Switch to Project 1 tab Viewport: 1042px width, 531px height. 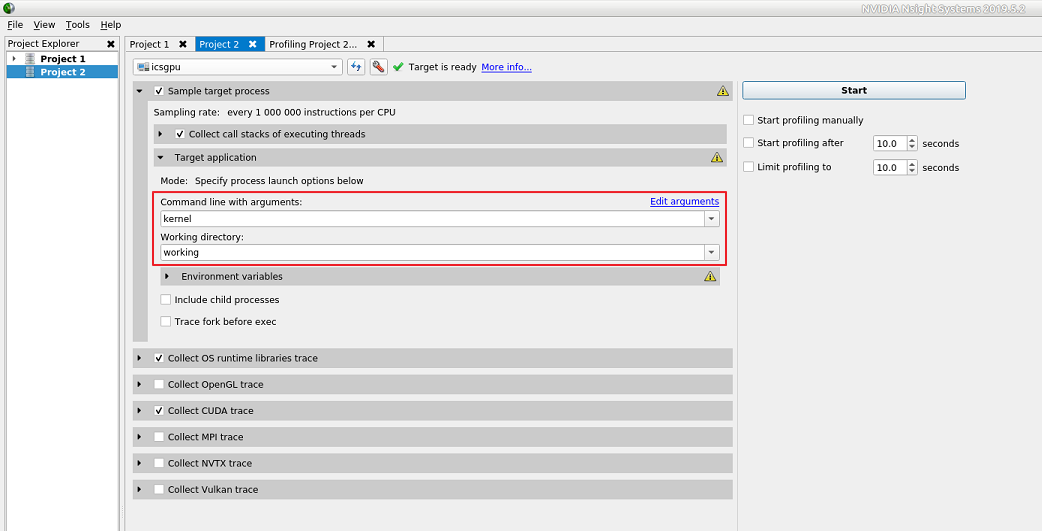point(150,45)
